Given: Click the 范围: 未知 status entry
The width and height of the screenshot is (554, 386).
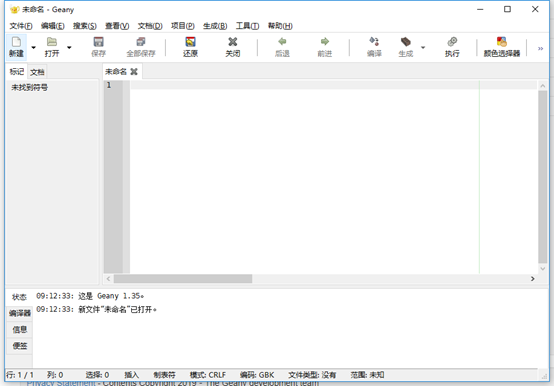Looking at the screenshot, I should (367, 375).
